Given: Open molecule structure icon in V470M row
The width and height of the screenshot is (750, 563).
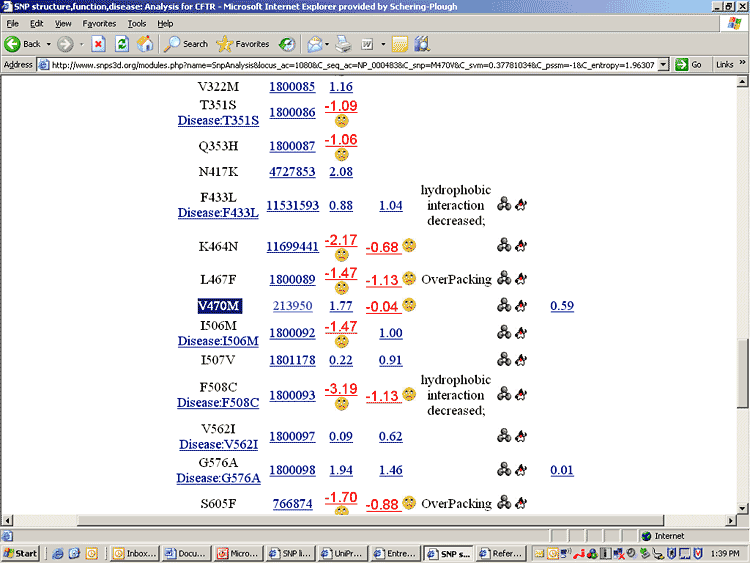Looking at the screenshot, I should pyautogui.click(x=504, y=305).
